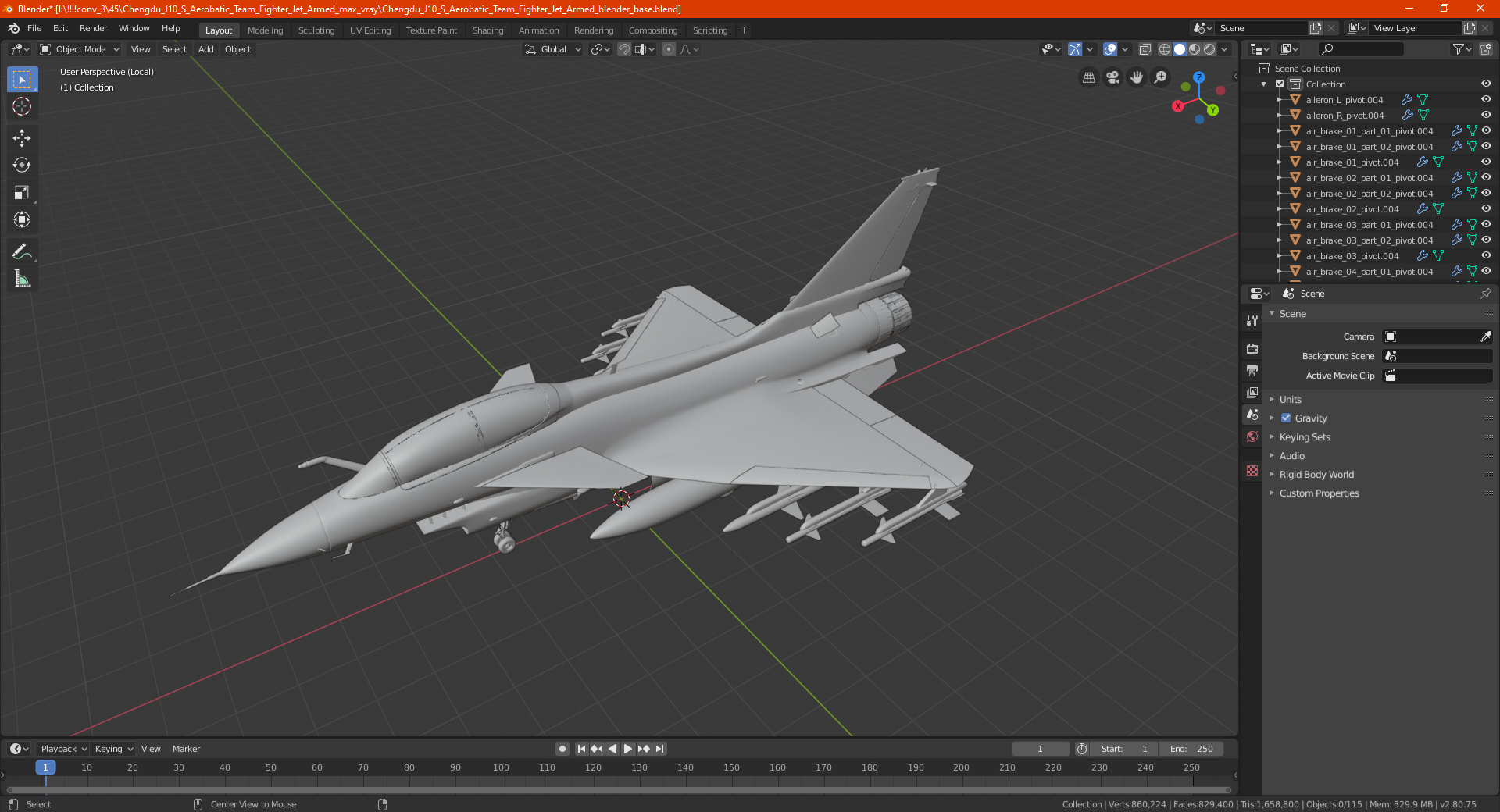Open Global transform orientation dropdown
Viewport: 1500px width, 812px height.
pos(553,49)
